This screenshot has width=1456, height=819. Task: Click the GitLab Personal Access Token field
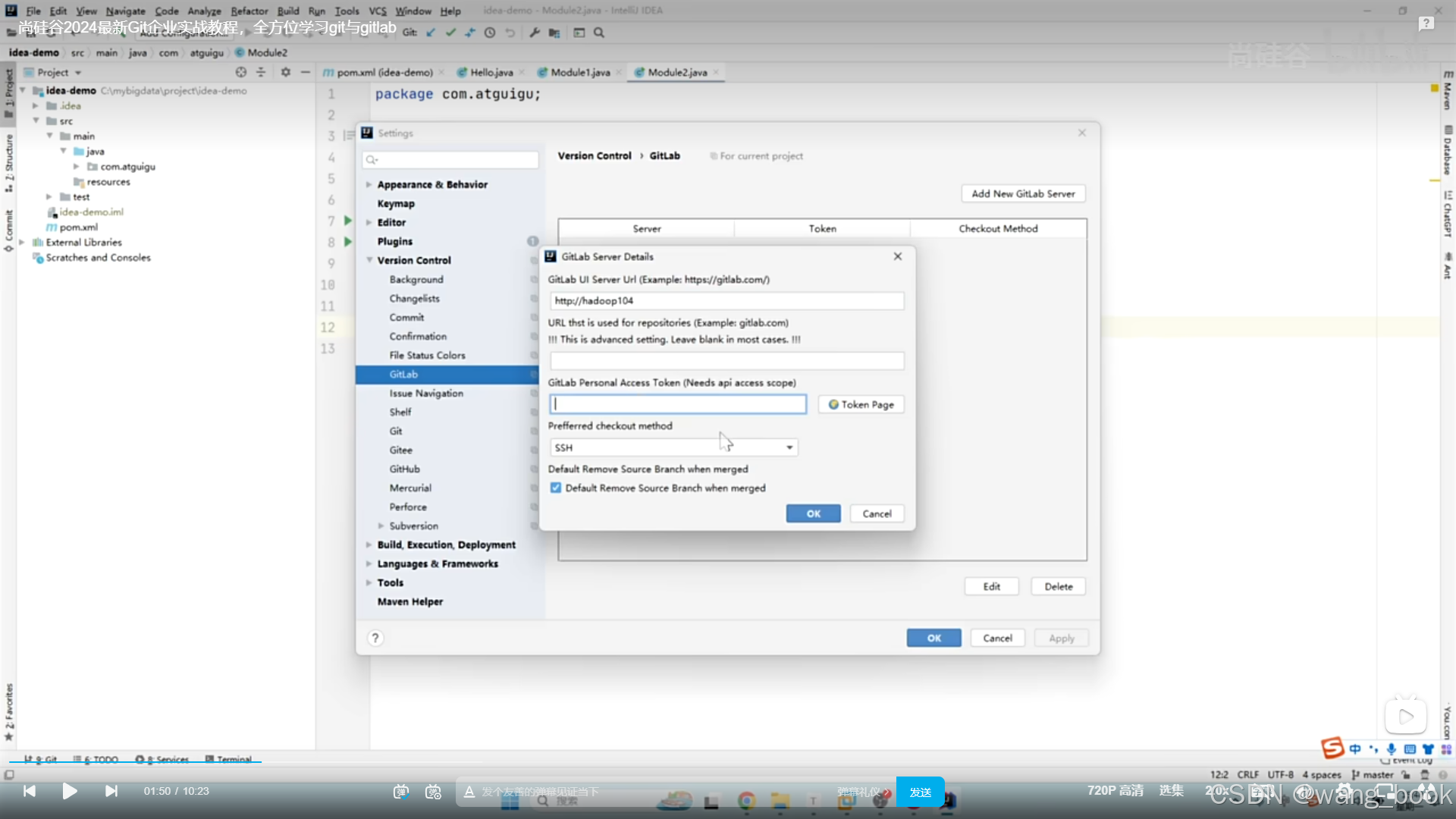coord(678,404)
